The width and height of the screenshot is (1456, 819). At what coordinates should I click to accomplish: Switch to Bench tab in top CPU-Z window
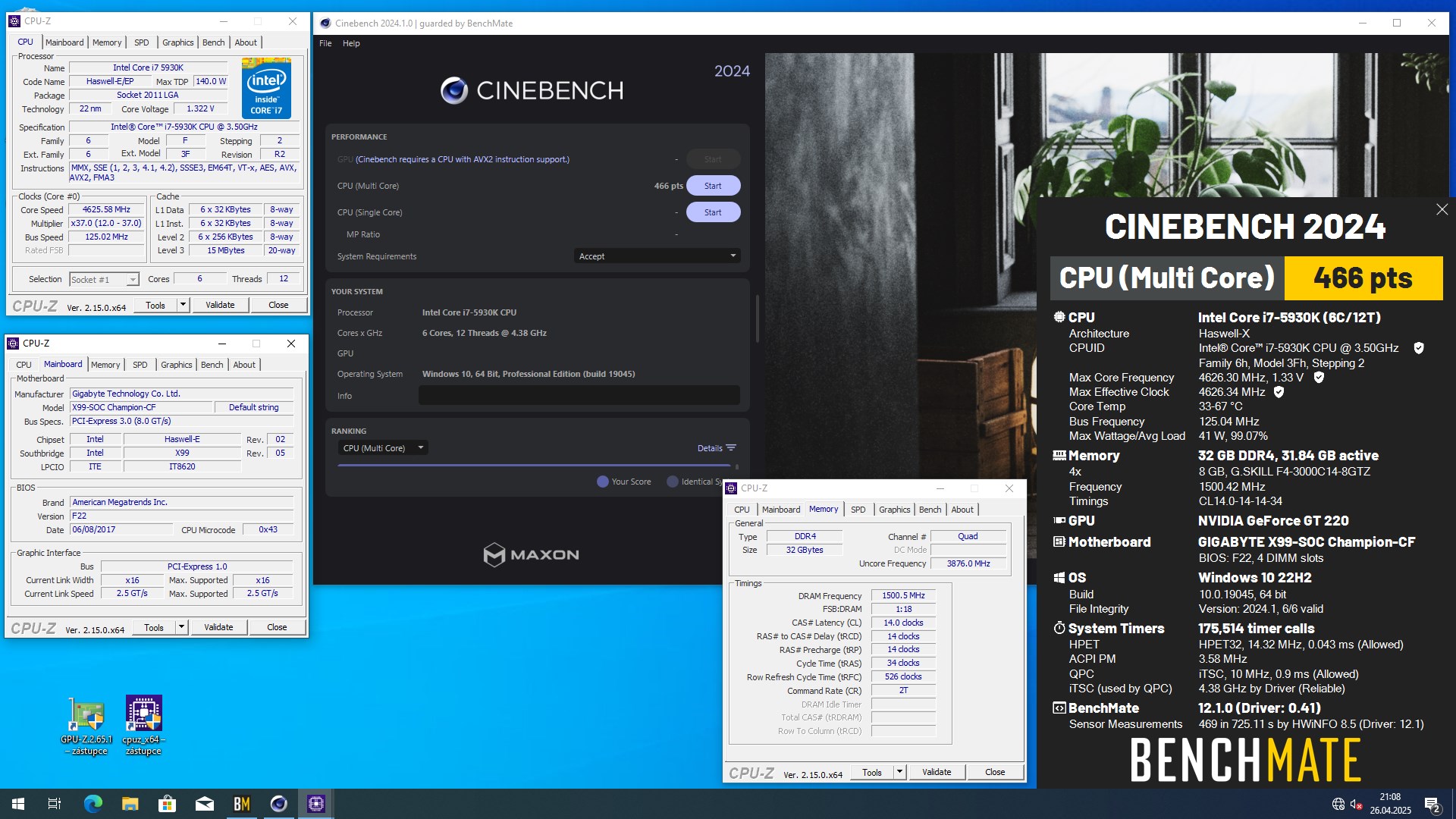(214, 42)
